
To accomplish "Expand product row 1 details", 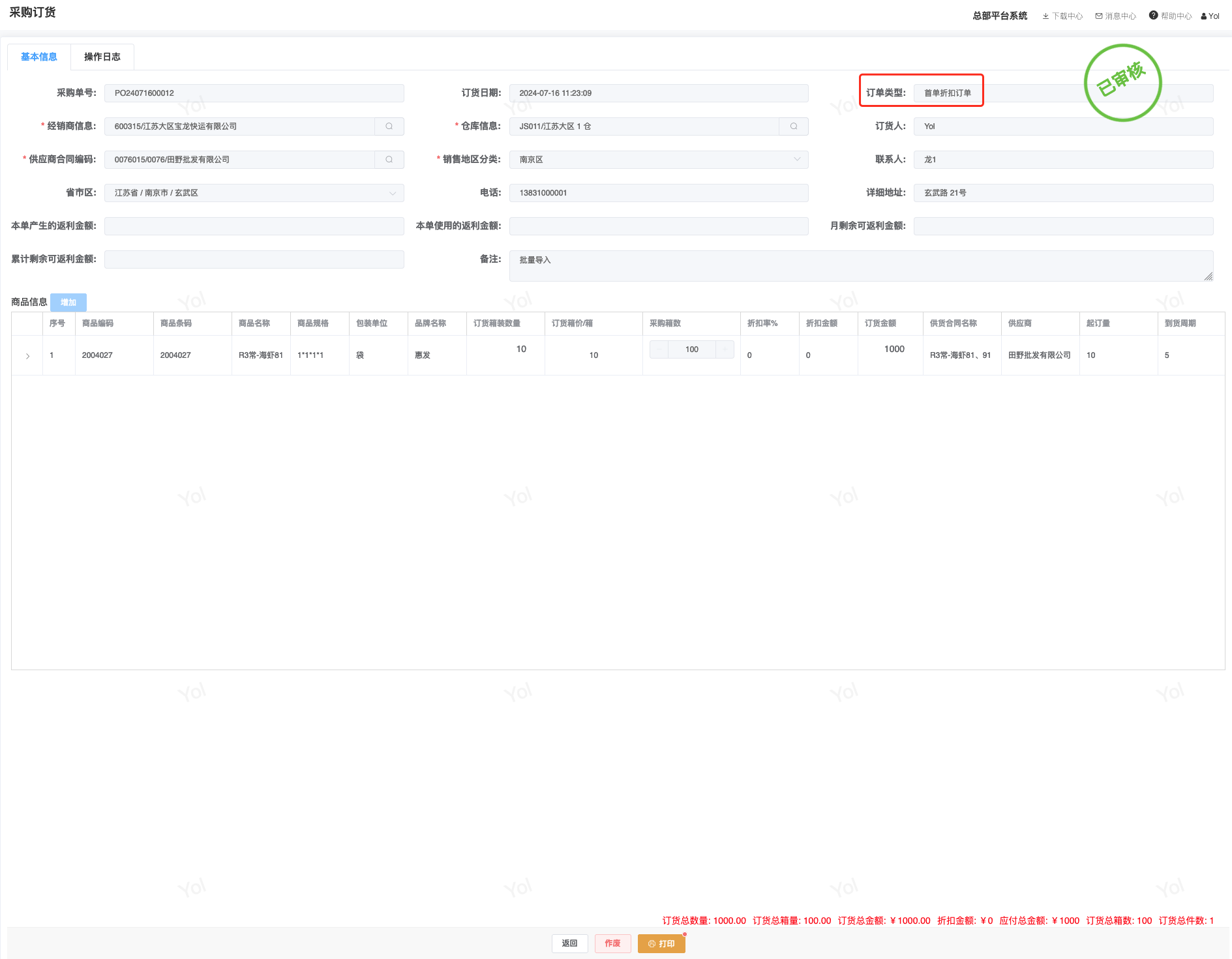I will 27,356.
